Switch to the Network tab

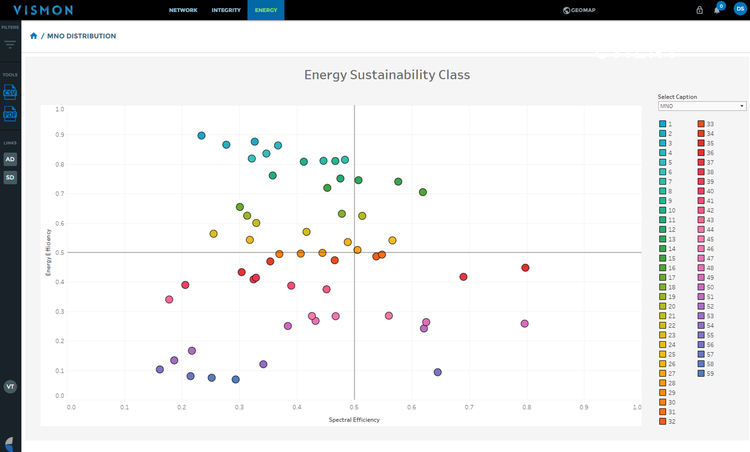[183, 10]
